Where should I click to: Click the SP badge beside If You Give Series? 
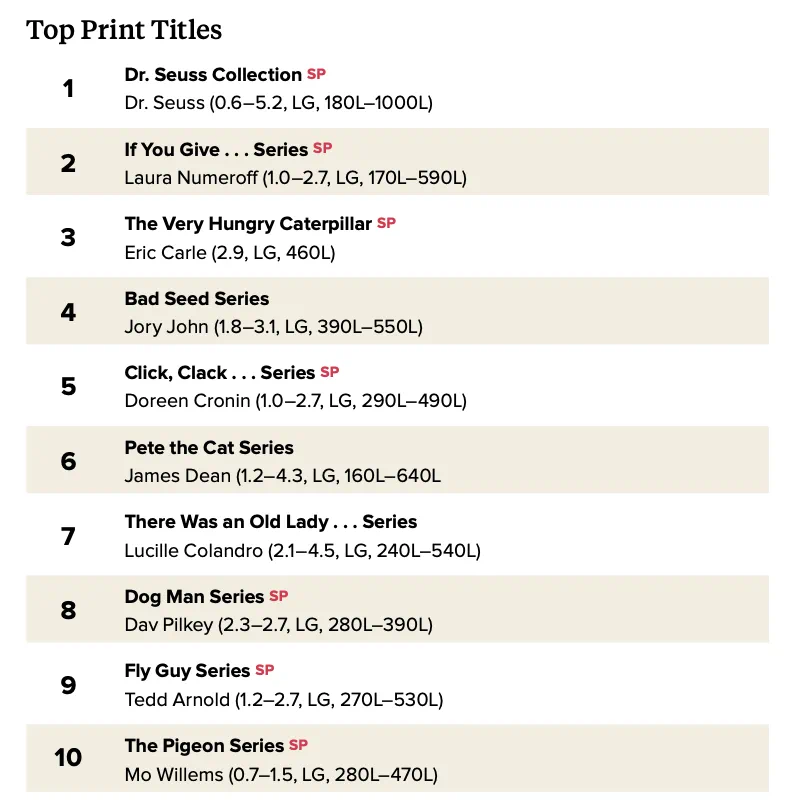pyautogui.click(x=322, y=148)
